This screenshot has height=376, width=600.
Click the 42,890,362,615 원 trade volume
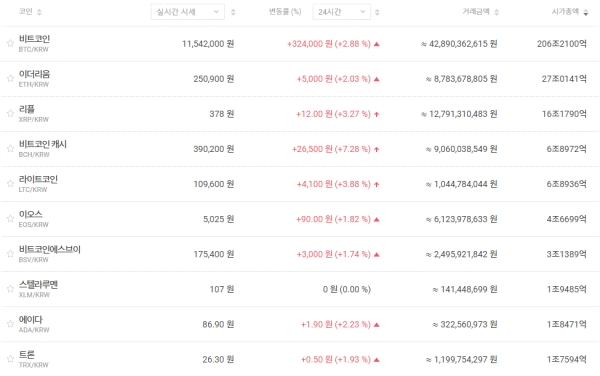tap(459, 44)
